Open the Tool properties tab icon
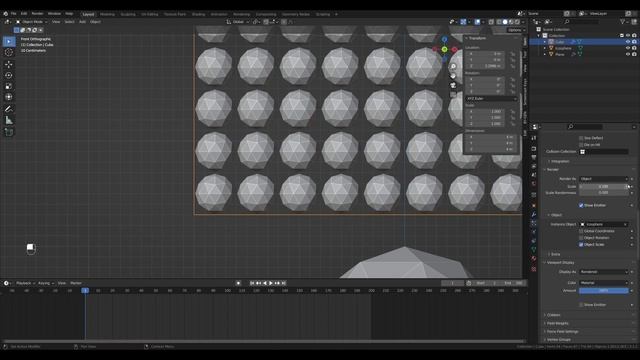This screenshot has width=640, height=360. (x=533, y=138)
